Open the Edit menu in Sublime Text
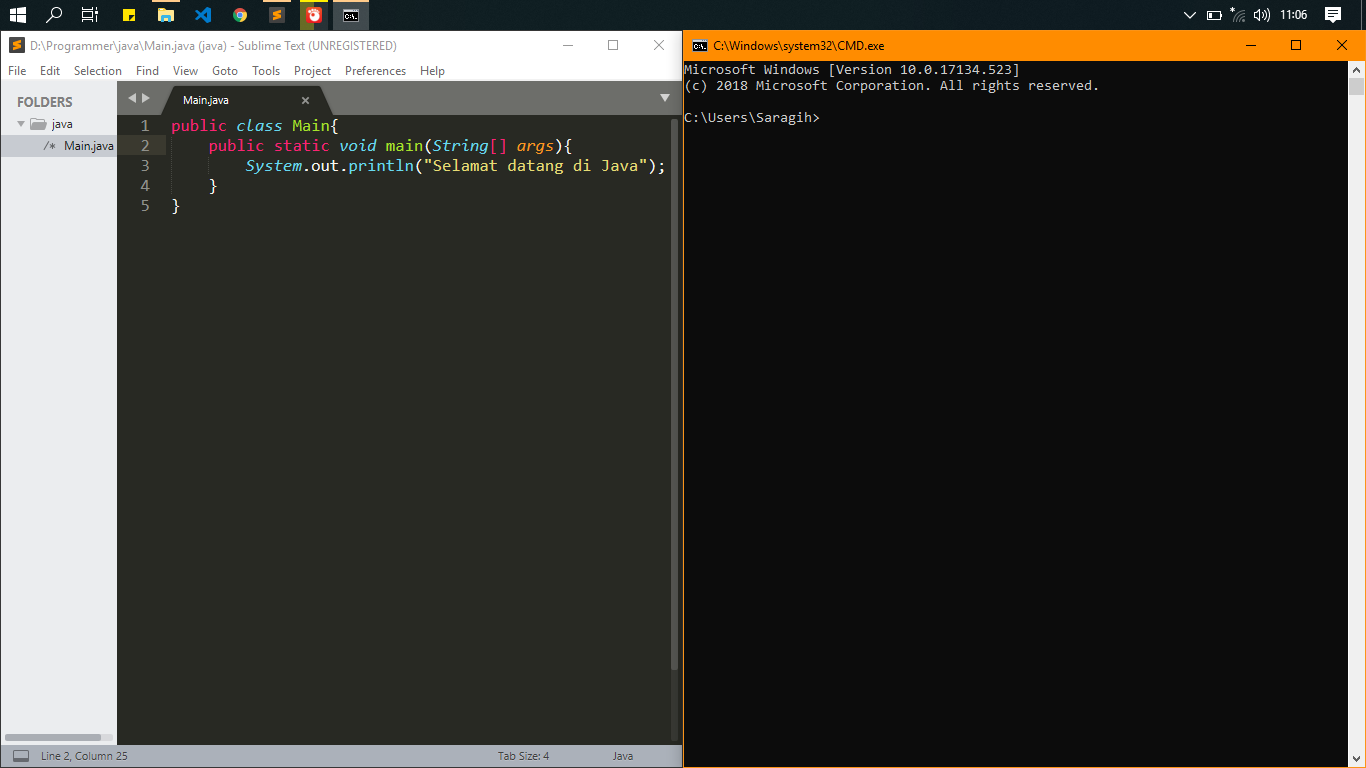The width and height of the screenshot is (1366, 768). coord(50,71)
